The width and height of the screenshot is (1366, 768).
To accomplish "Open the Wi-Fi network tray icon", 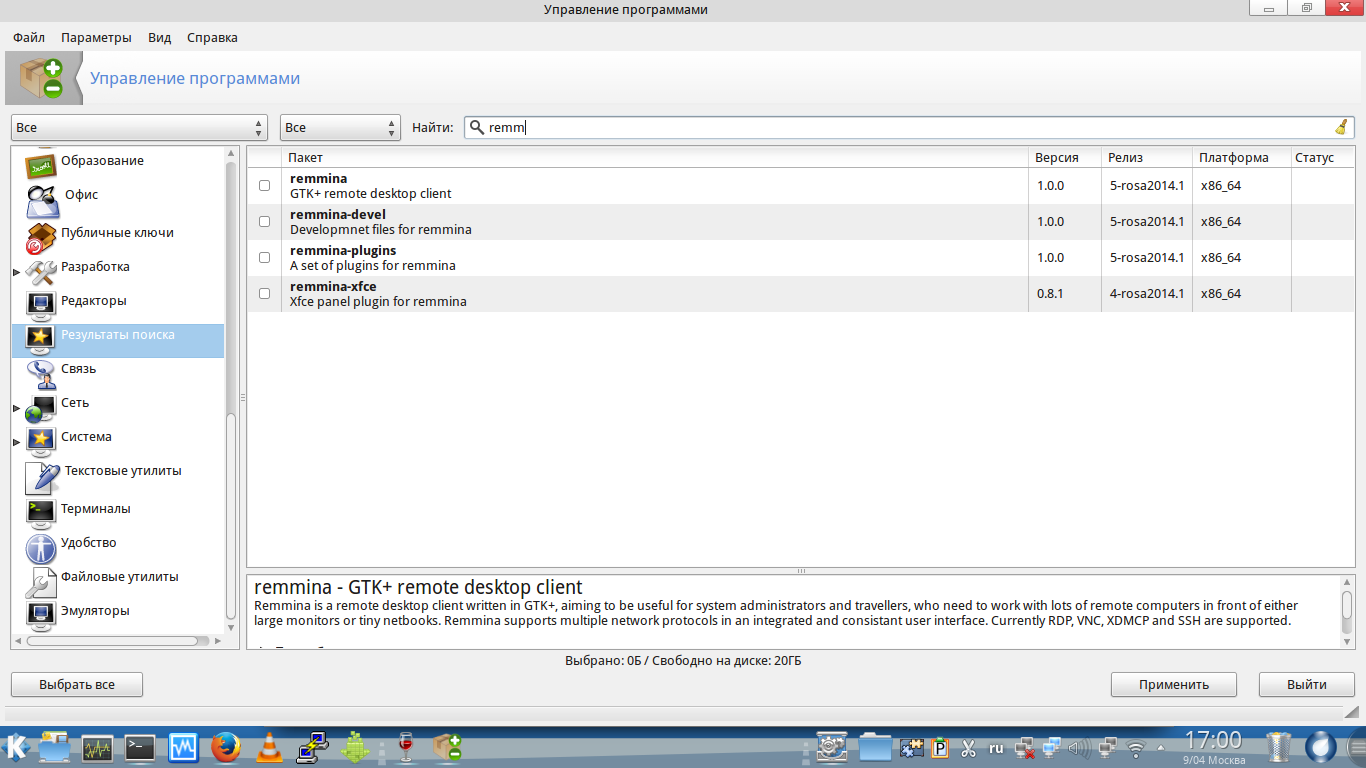I will (1135, 747).
